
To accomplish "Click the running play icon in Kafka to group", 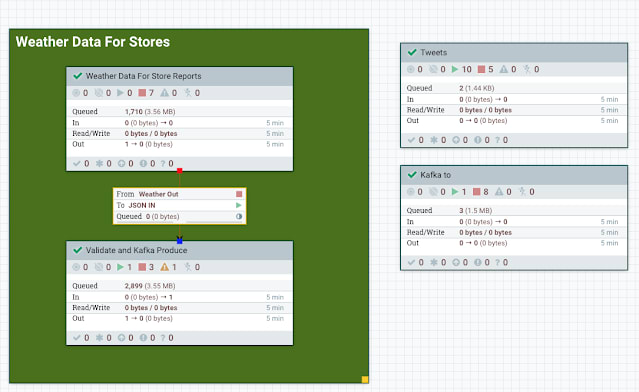I will pos(455,192).
